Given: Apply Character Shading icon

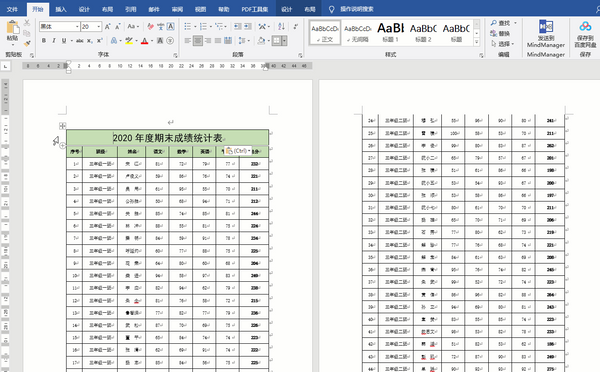Looking at the screenshot, I should tap(160, 41).
